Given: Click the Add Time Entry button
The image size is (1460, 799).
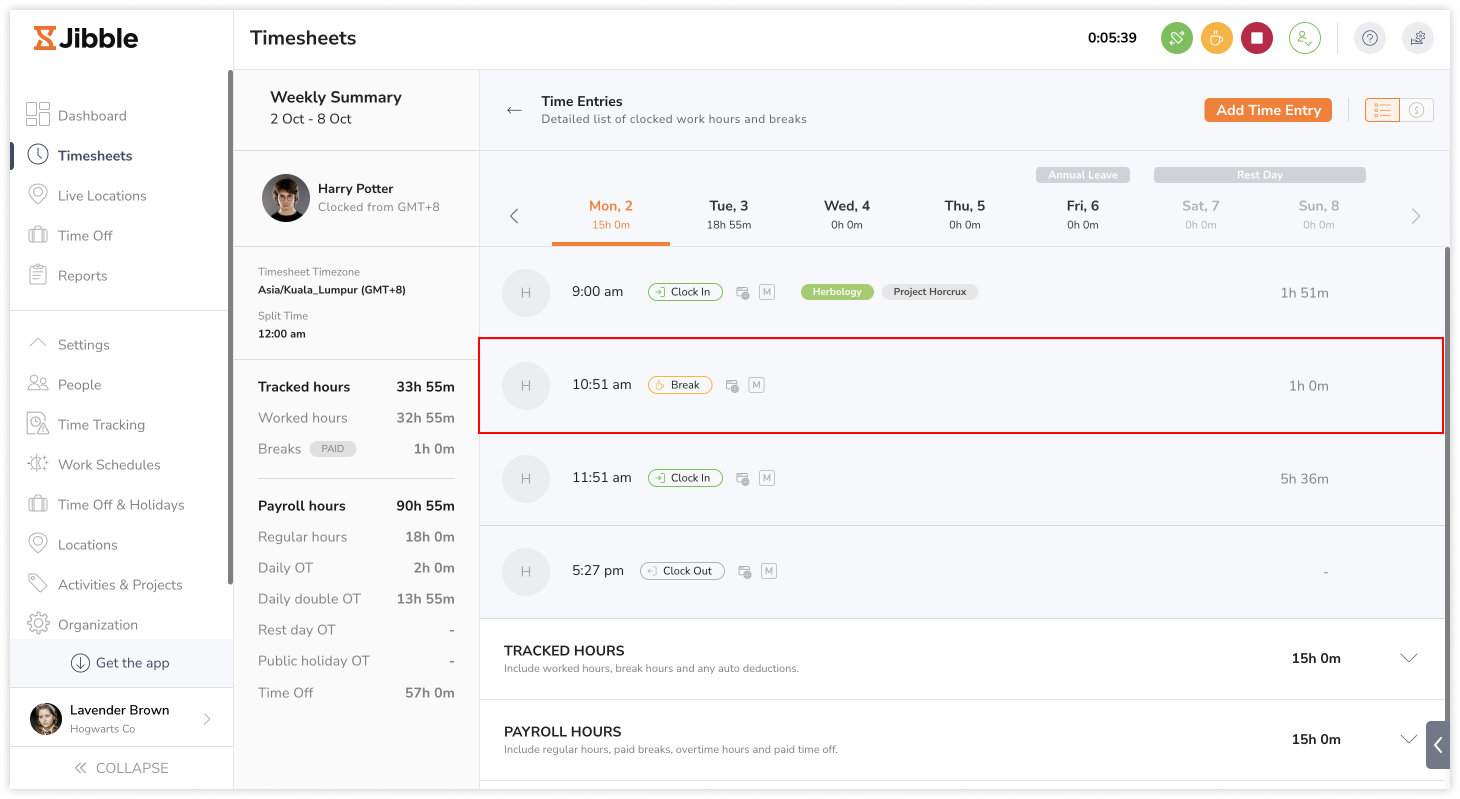Looking at the screenshot, I should click(x=1268, y=110).
